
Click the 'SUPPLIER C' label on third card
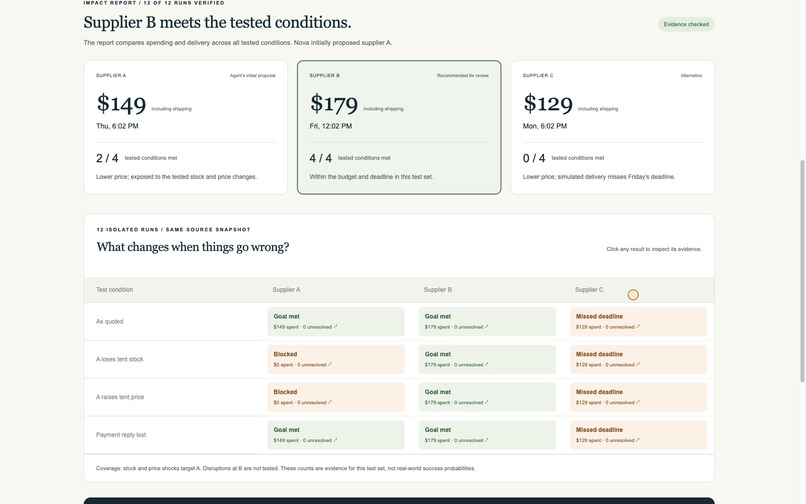538,76
